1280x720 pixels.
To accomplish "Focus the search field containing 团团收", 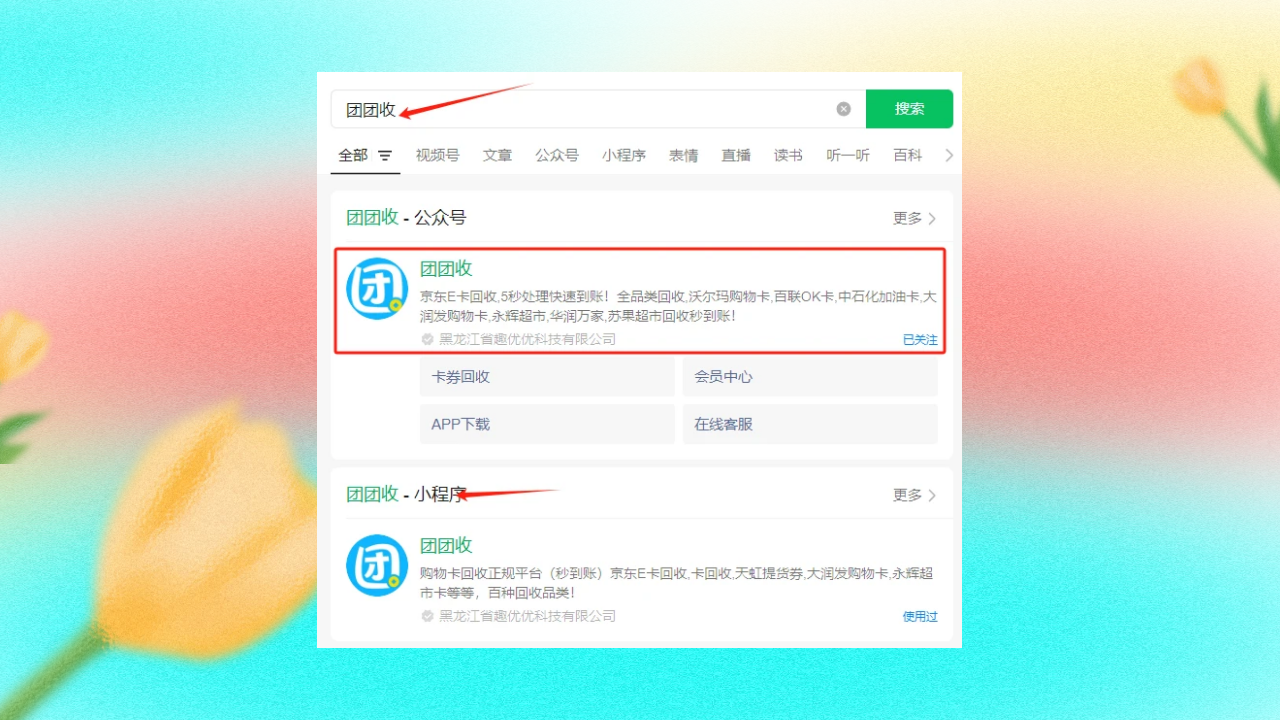I will point(598,109).
